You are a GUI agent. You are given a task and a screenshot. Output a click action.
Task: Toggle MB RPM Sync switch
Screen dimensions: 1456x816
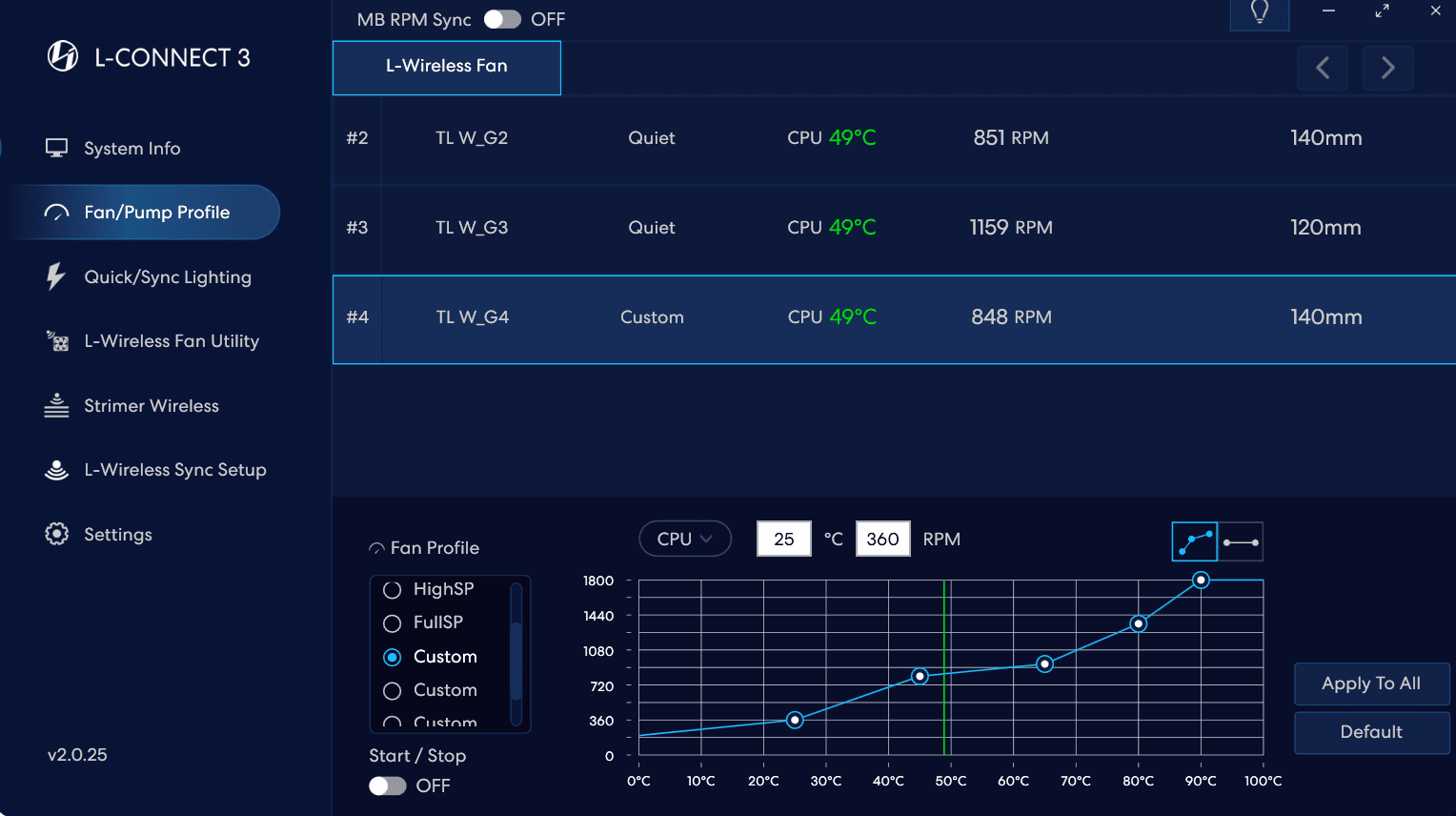click(x=502, y=19)
